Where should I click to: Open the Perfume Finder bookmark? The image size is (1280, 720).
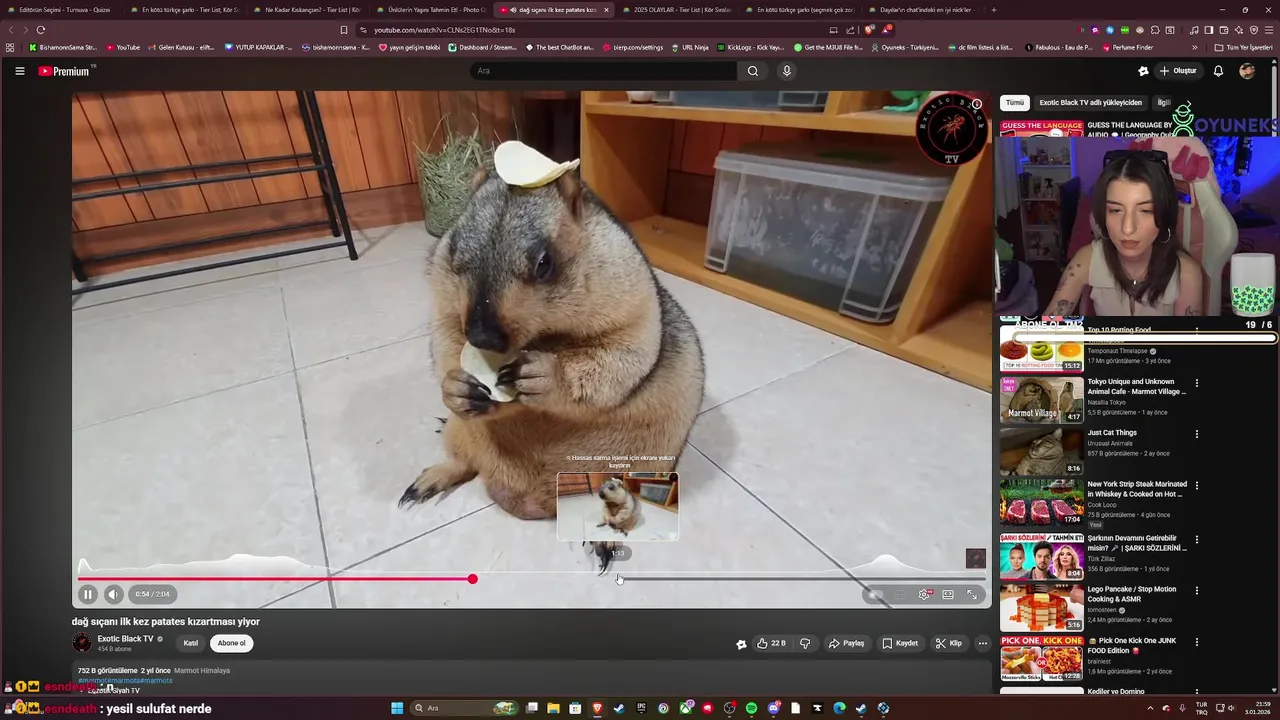pos(1127,47)
